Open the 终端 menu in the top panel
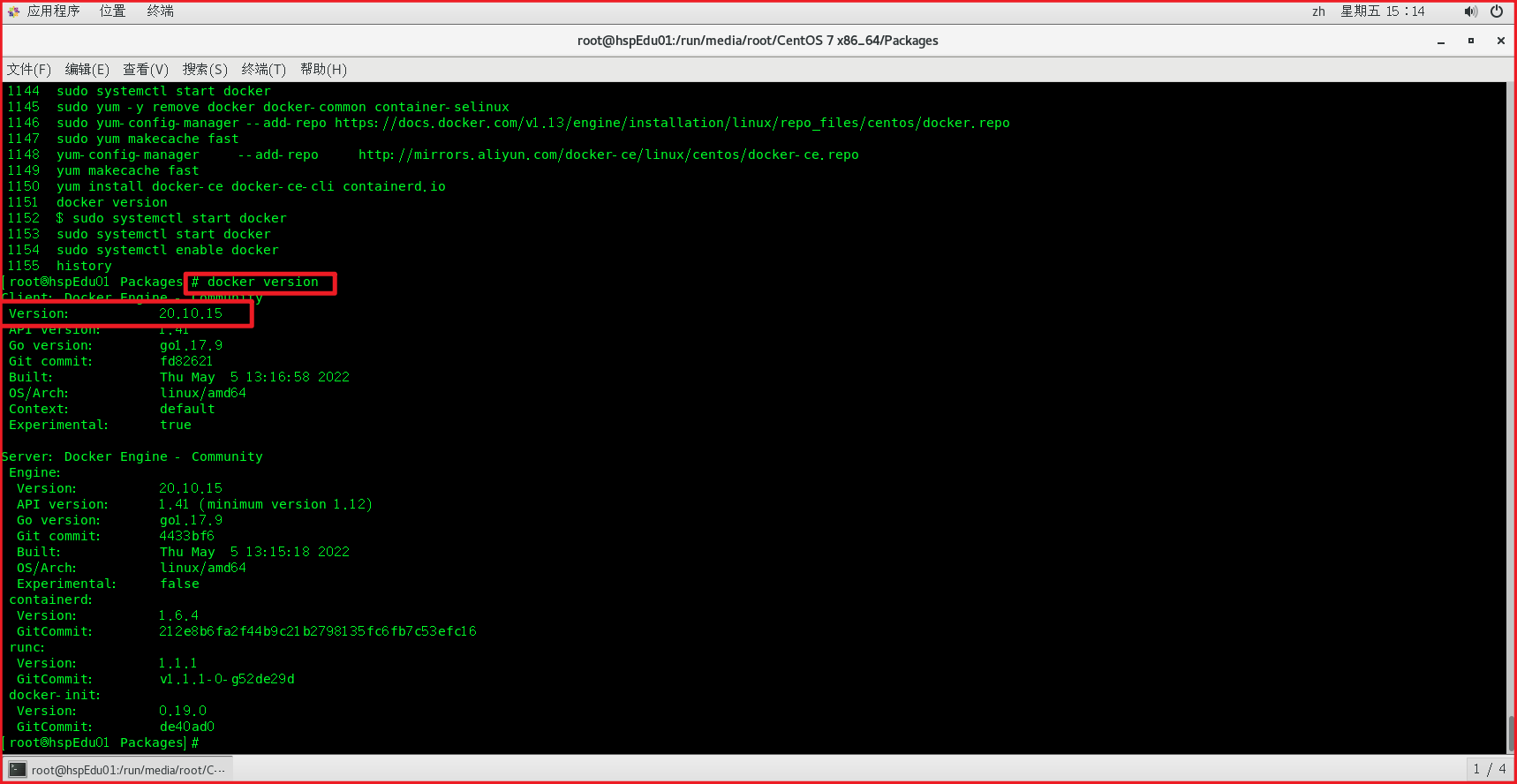The image size is (1517, 784). pyautogui.click(x=160, y=11)
